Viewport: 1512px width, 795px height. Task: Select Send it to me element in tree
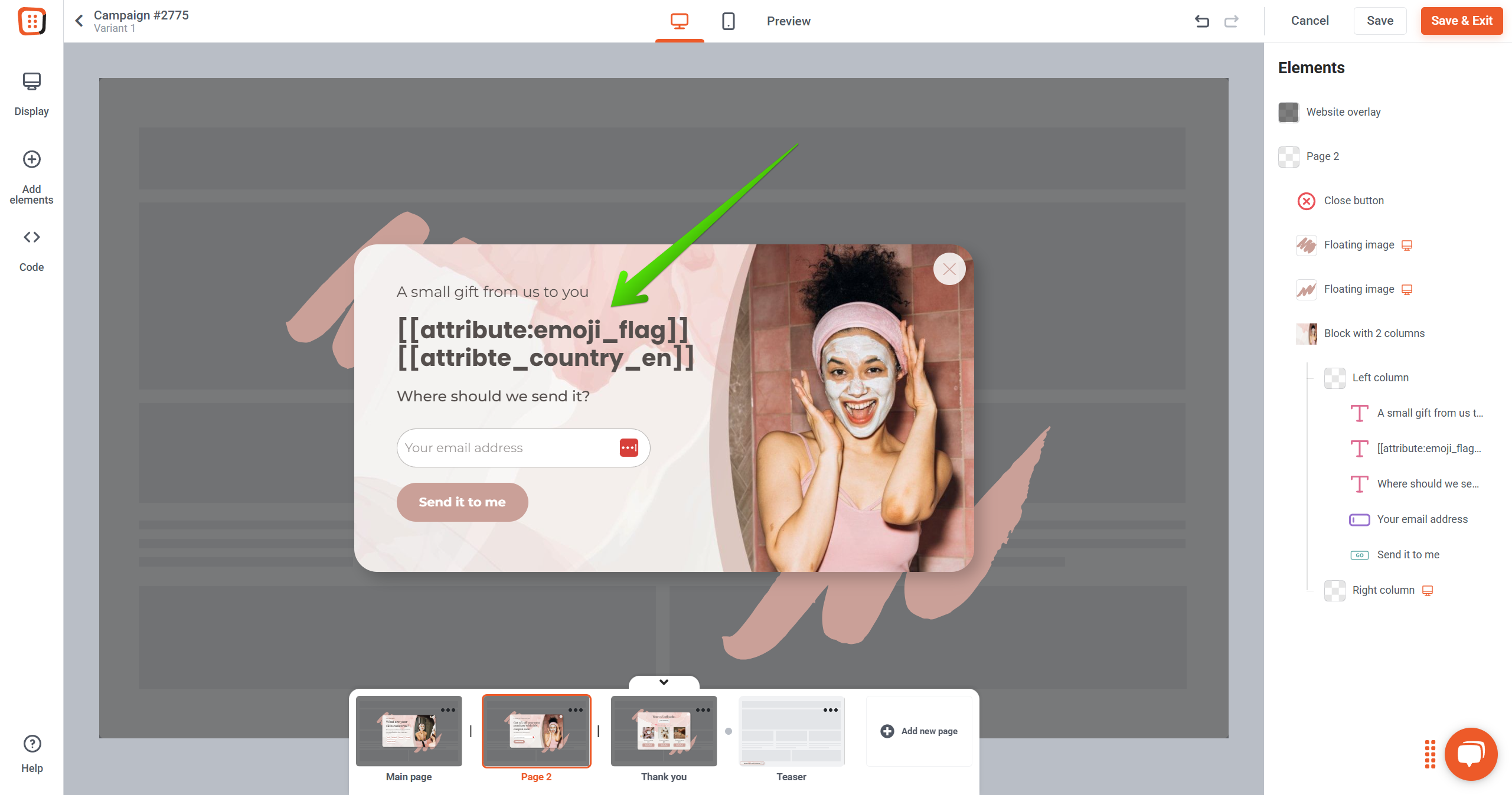click(x=1395, y=555)
